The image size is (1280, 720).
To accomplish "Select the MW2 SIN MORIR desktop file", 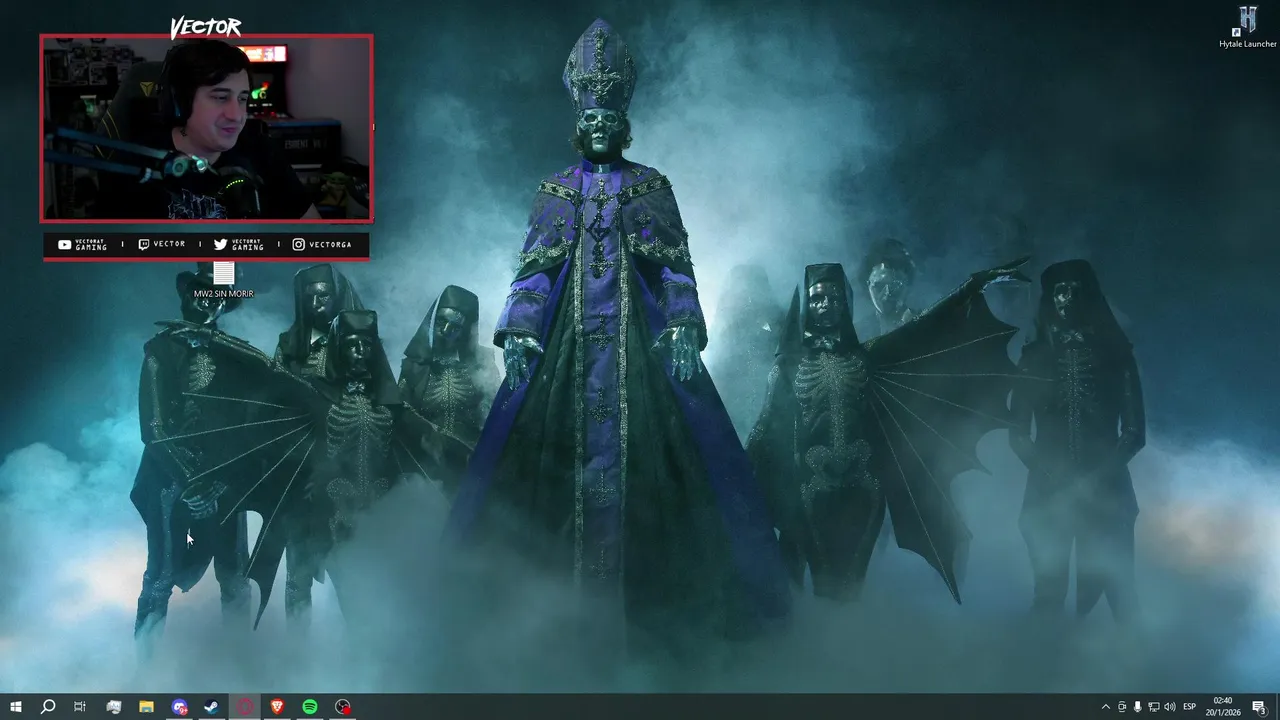I will 223,280.
